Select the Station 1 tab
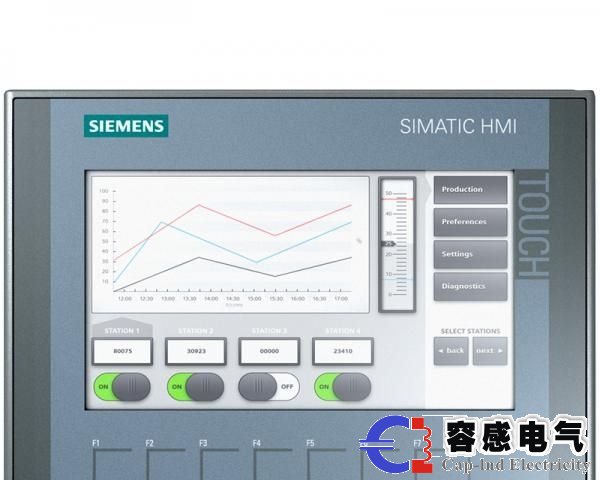Viewport: 600px width, 480px height. 122,330
